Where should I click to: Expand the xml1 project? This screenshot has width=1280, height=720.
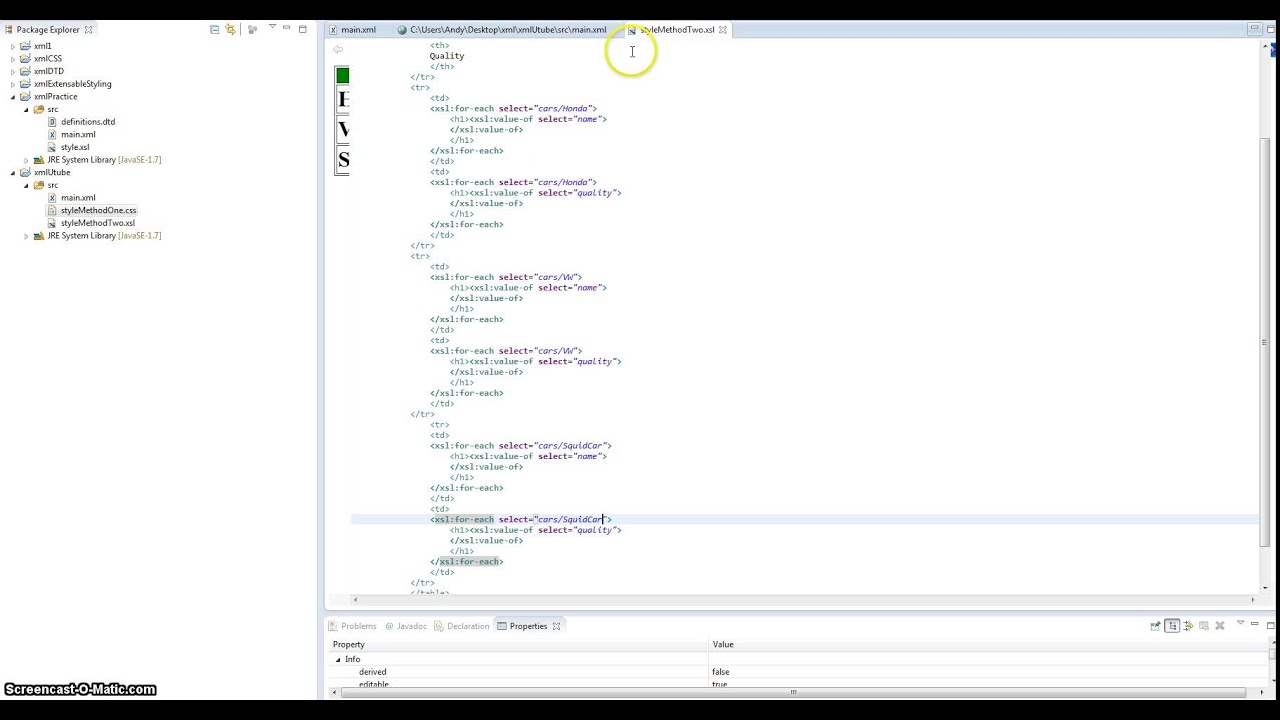[x=13, y=46]
